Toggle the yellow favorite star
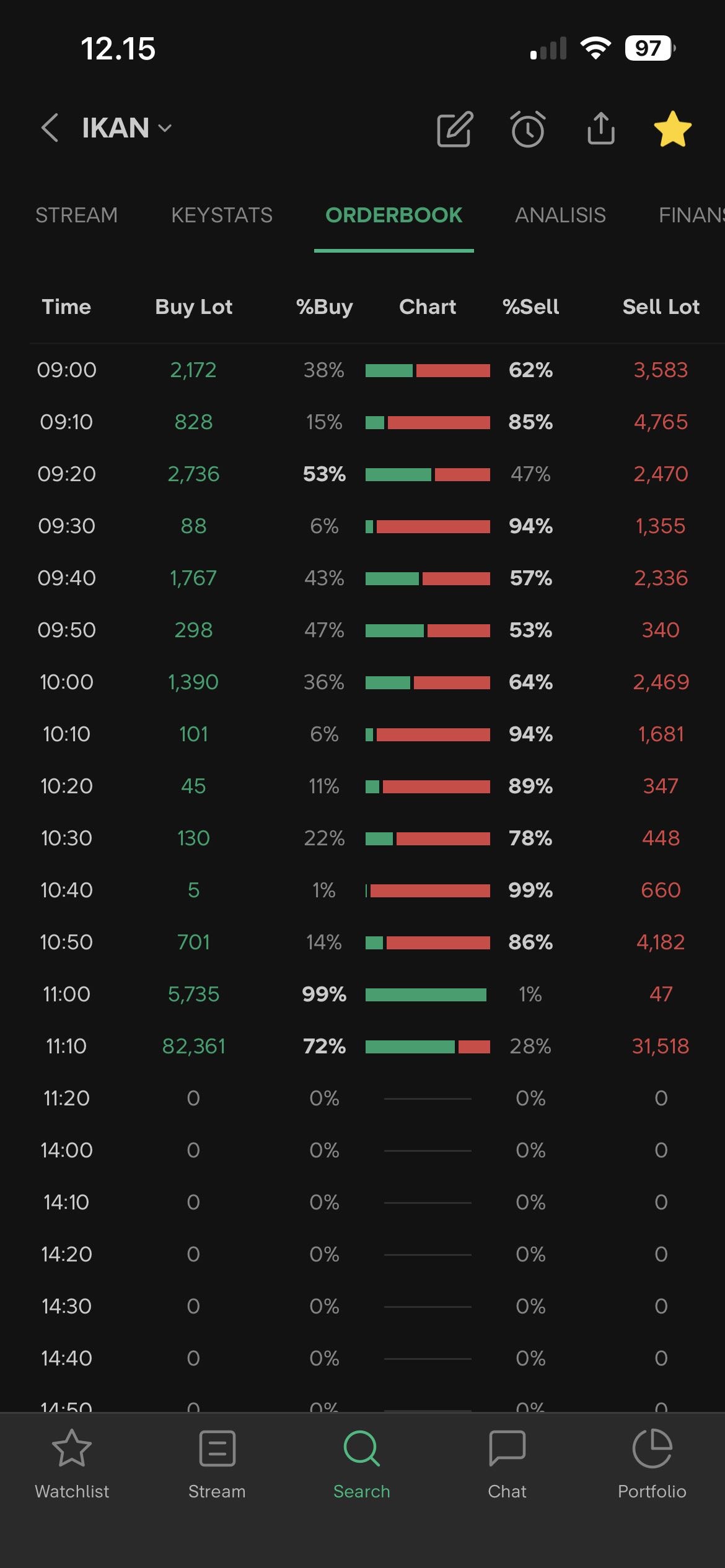Viewport: 725px width, 1568px height. (672, 129)
